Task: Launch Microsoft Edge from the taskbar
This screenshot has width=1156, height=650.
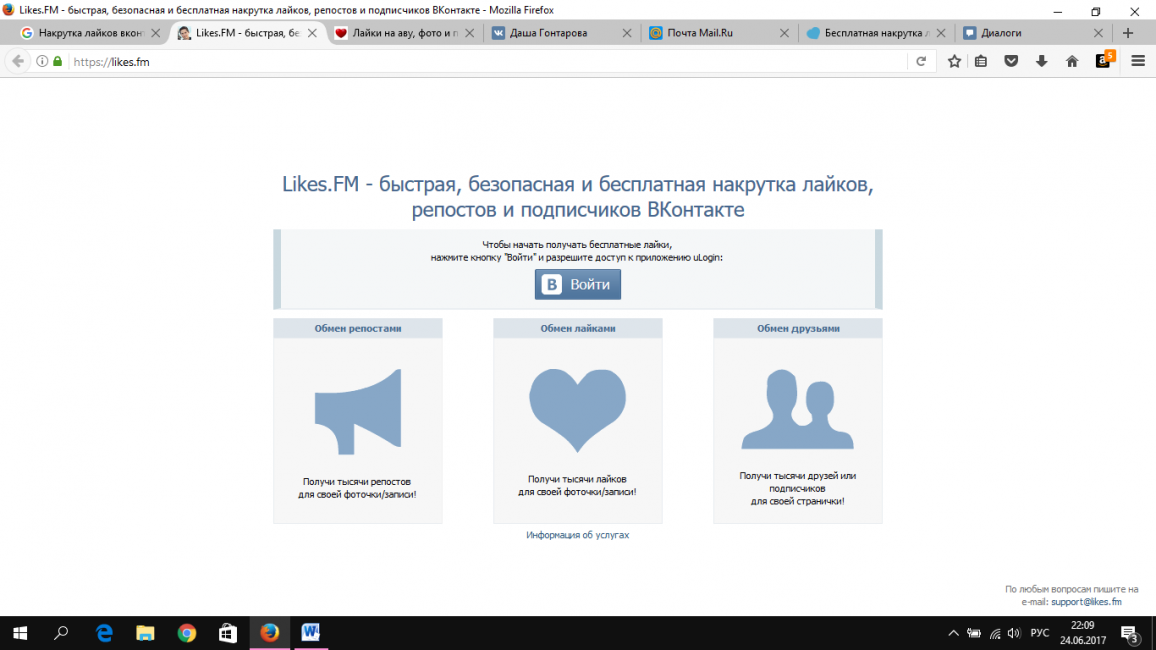Action: (104, 633)
